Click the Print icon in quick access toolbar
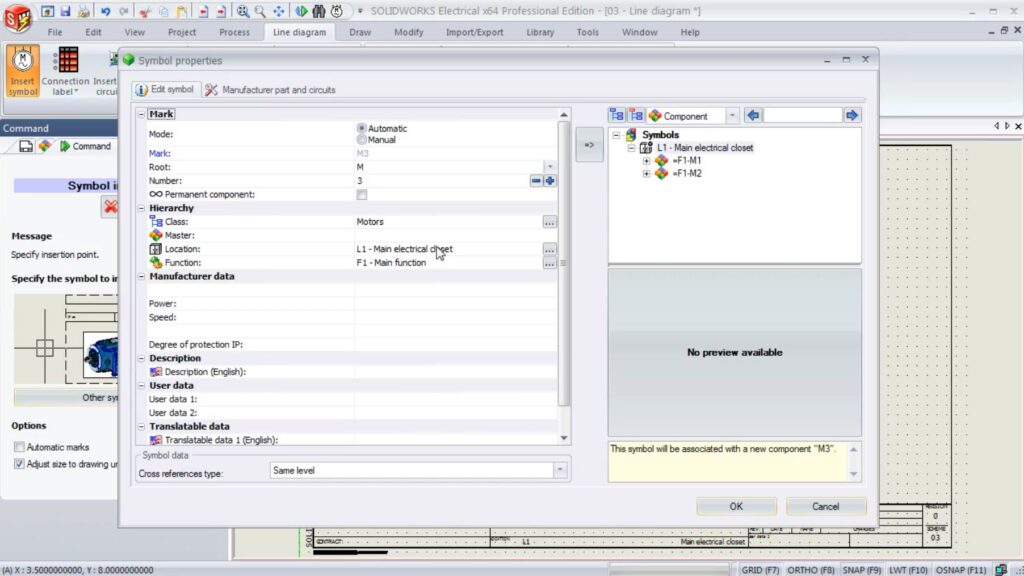The width and height of the screenshot is (1024, 576). pyautogui.click(x=84, y=11)
